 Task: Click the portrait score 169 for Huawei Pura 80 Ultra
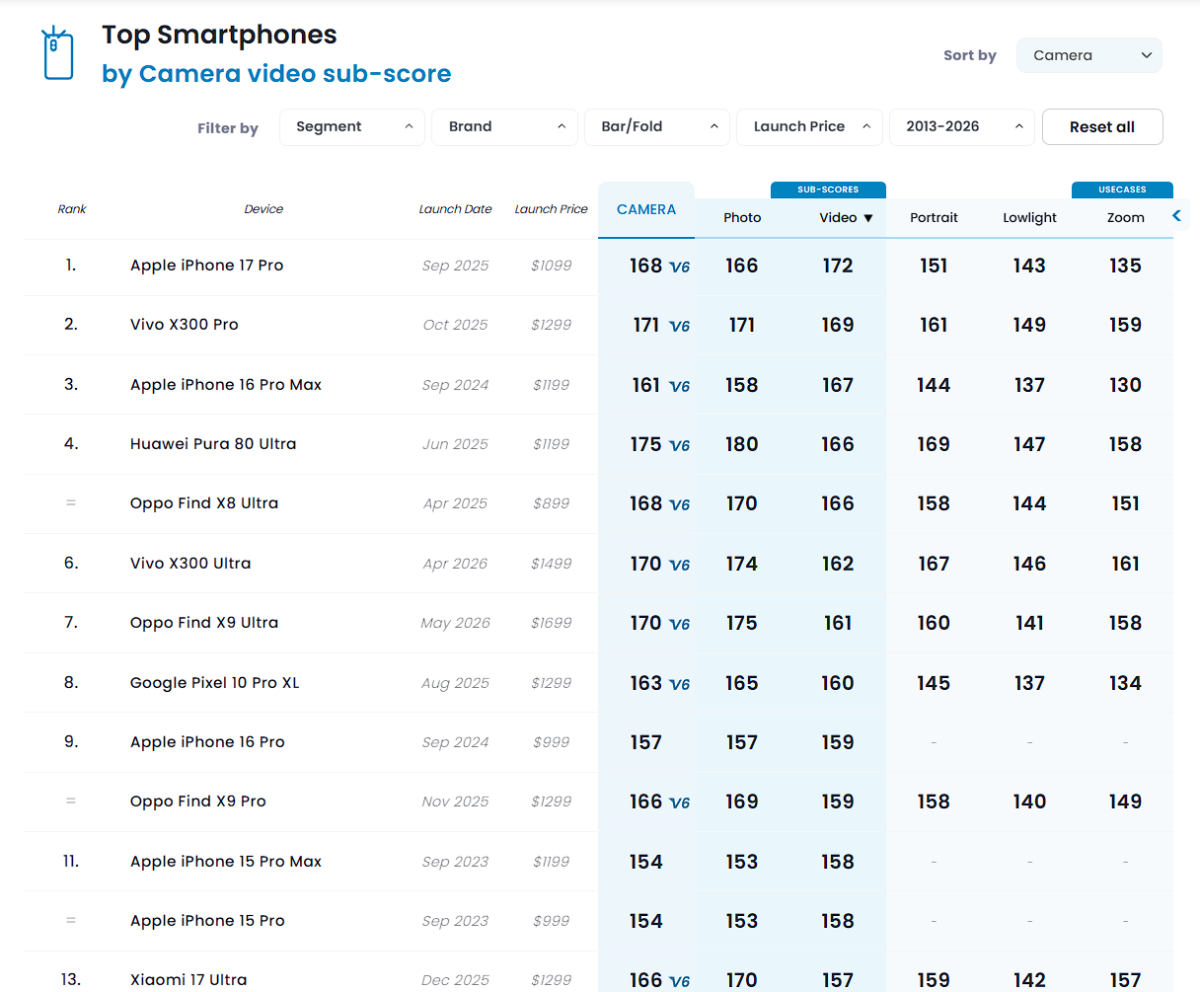coord(934,445)
